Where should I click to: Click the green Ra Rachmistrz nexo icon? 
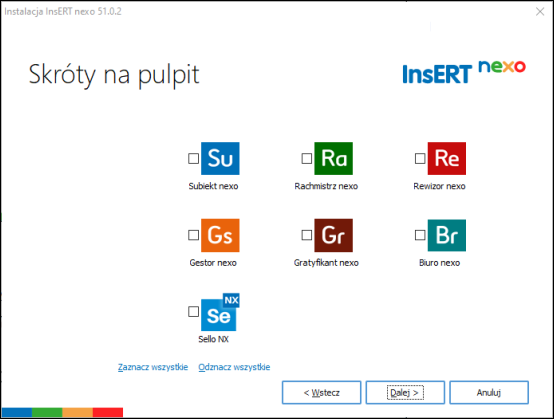point(334,158)
